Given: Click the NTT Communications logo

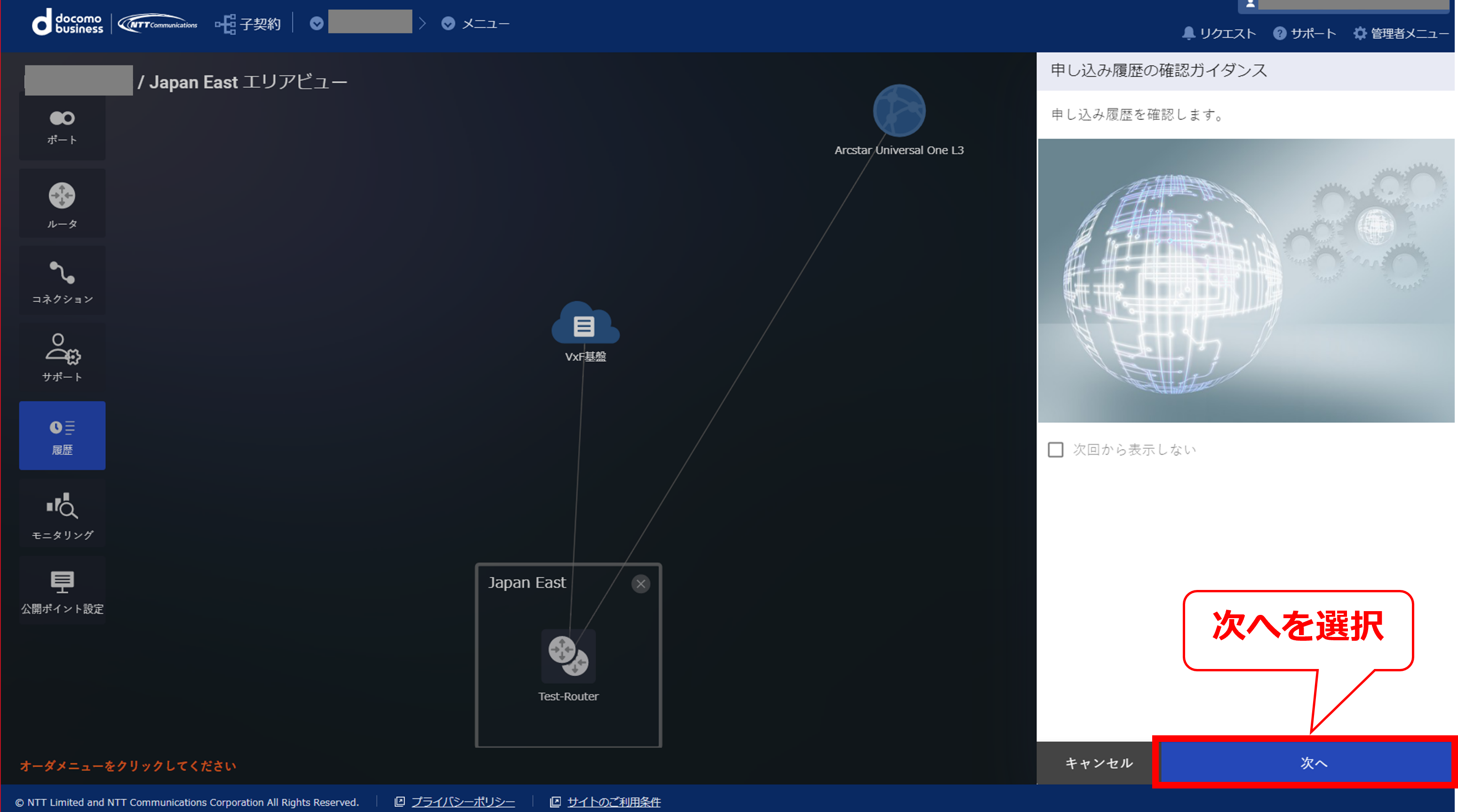Looking at the screenshot, I should (x=158, y=24).
